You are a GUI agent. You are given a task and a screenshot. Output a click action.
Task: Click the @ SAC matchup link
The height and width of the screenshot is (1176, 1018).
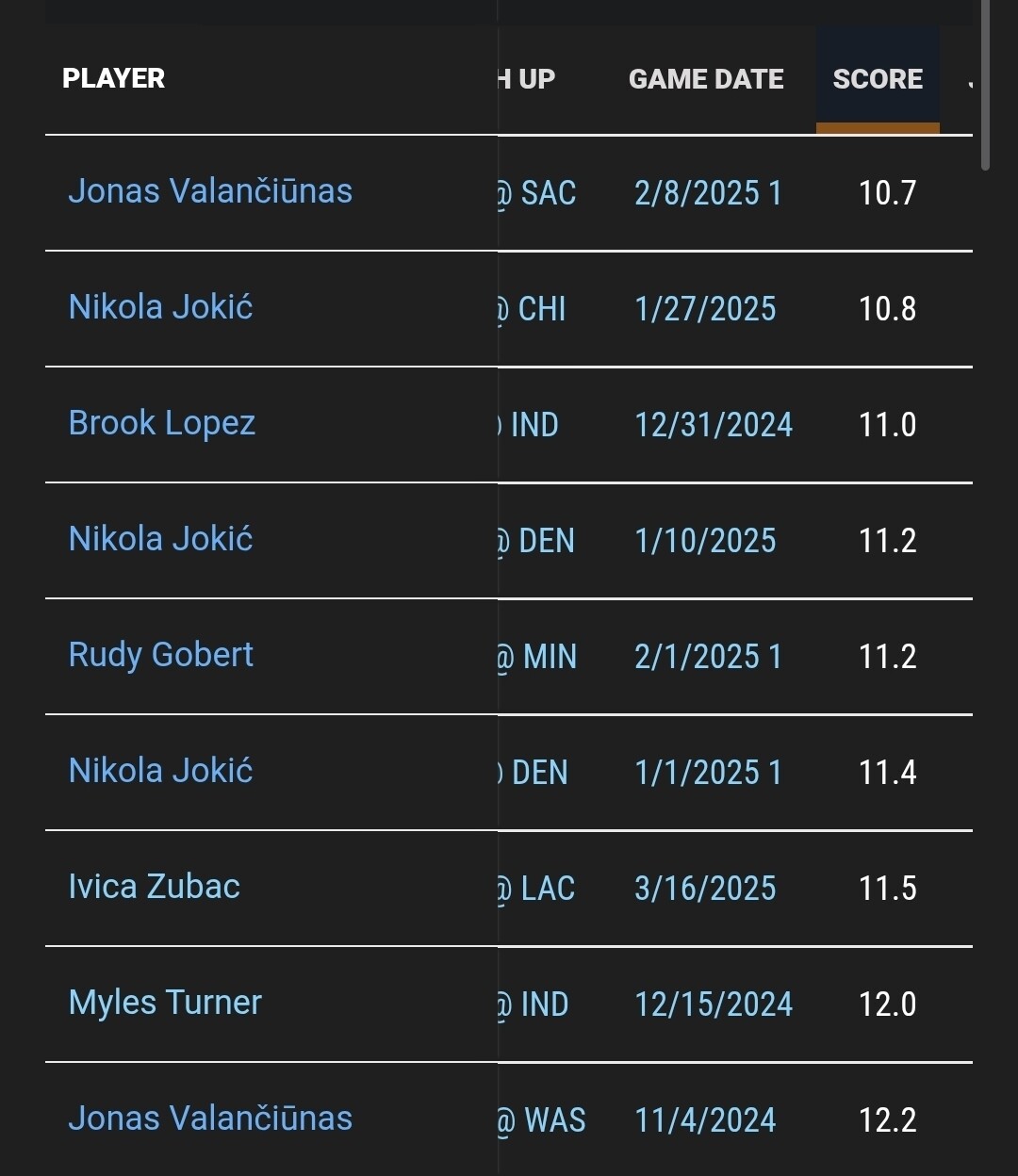coord(538,193)
